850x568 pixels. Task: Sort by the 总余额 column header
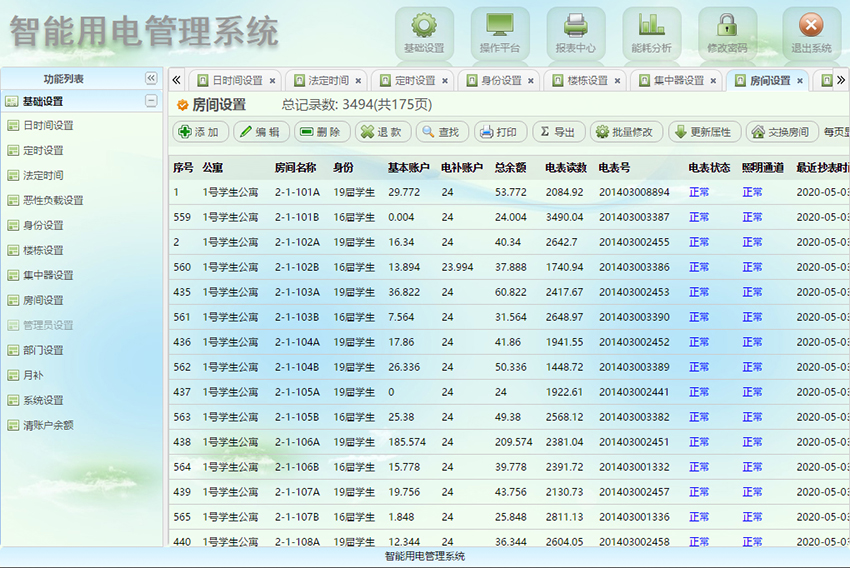511,167
